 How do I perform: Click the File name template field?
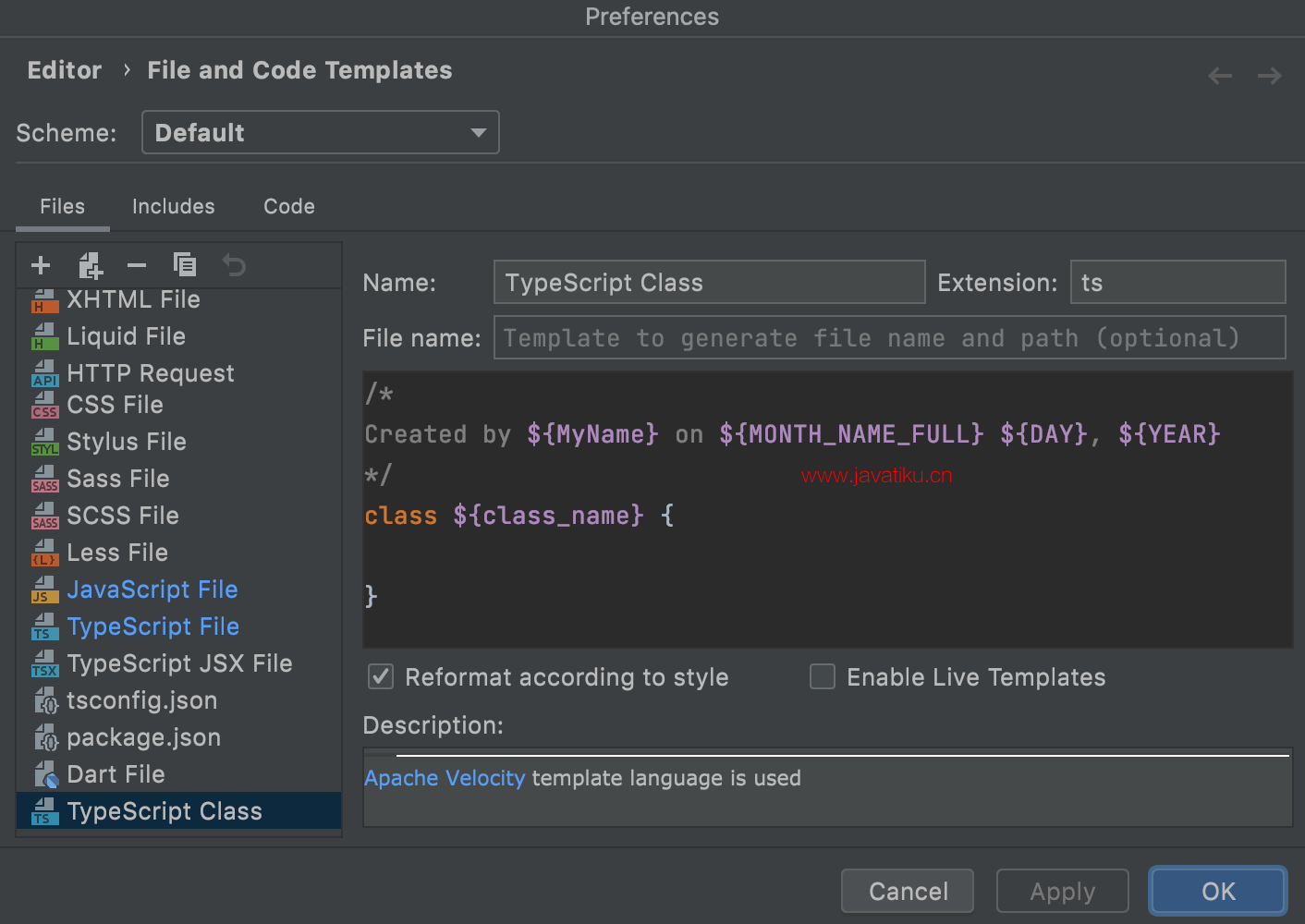point(889,337)
